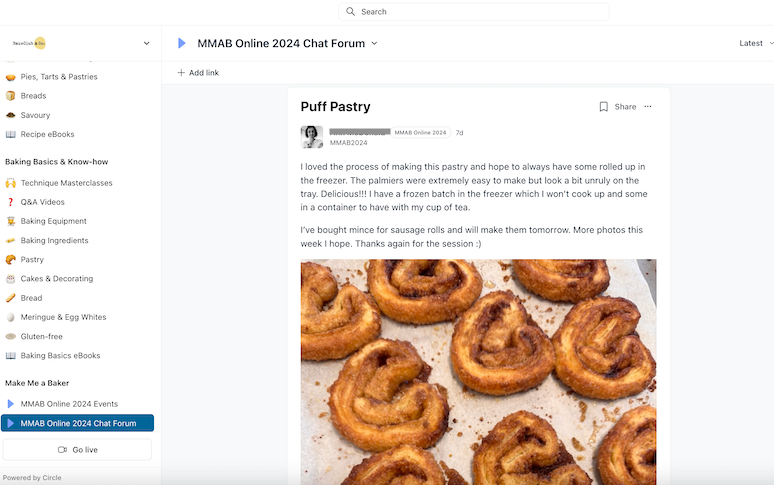This screenshot has width=774, height=485.
Task: Open the Puff Pastry post title
Action: point(335,107)
